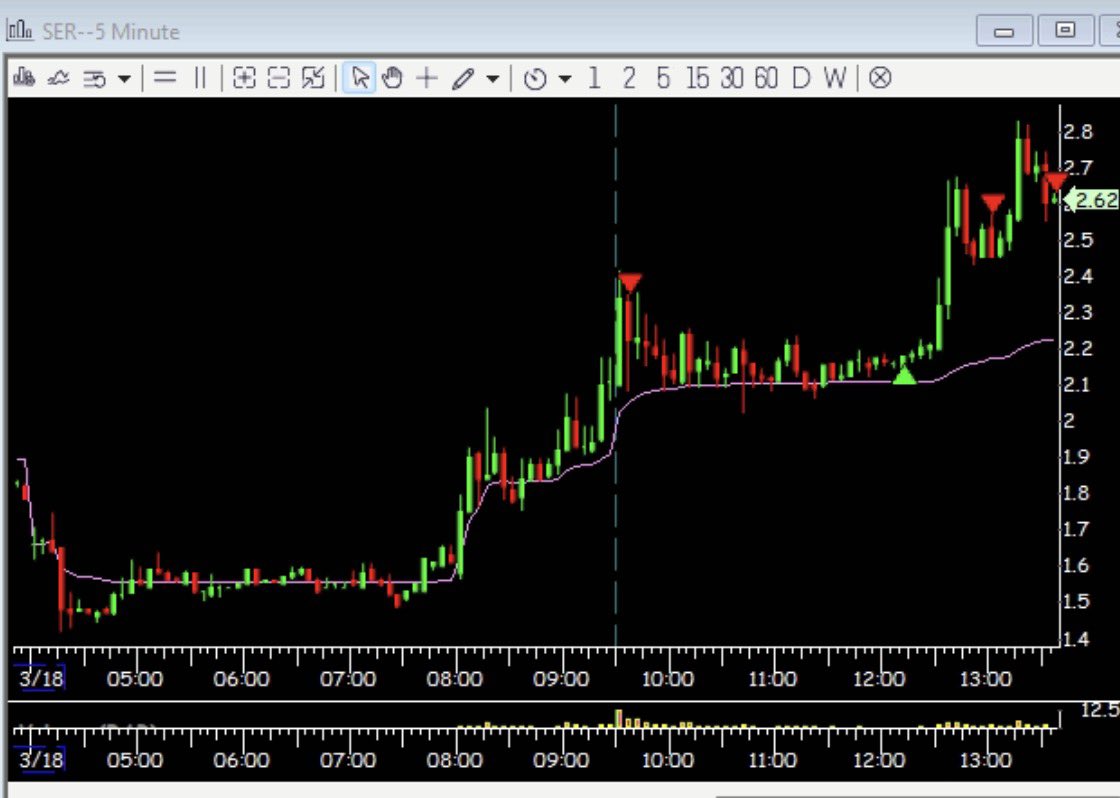1120x798 pixels.
Task: Click the reset zoom arrow-box icon
Action: point(314,77)
